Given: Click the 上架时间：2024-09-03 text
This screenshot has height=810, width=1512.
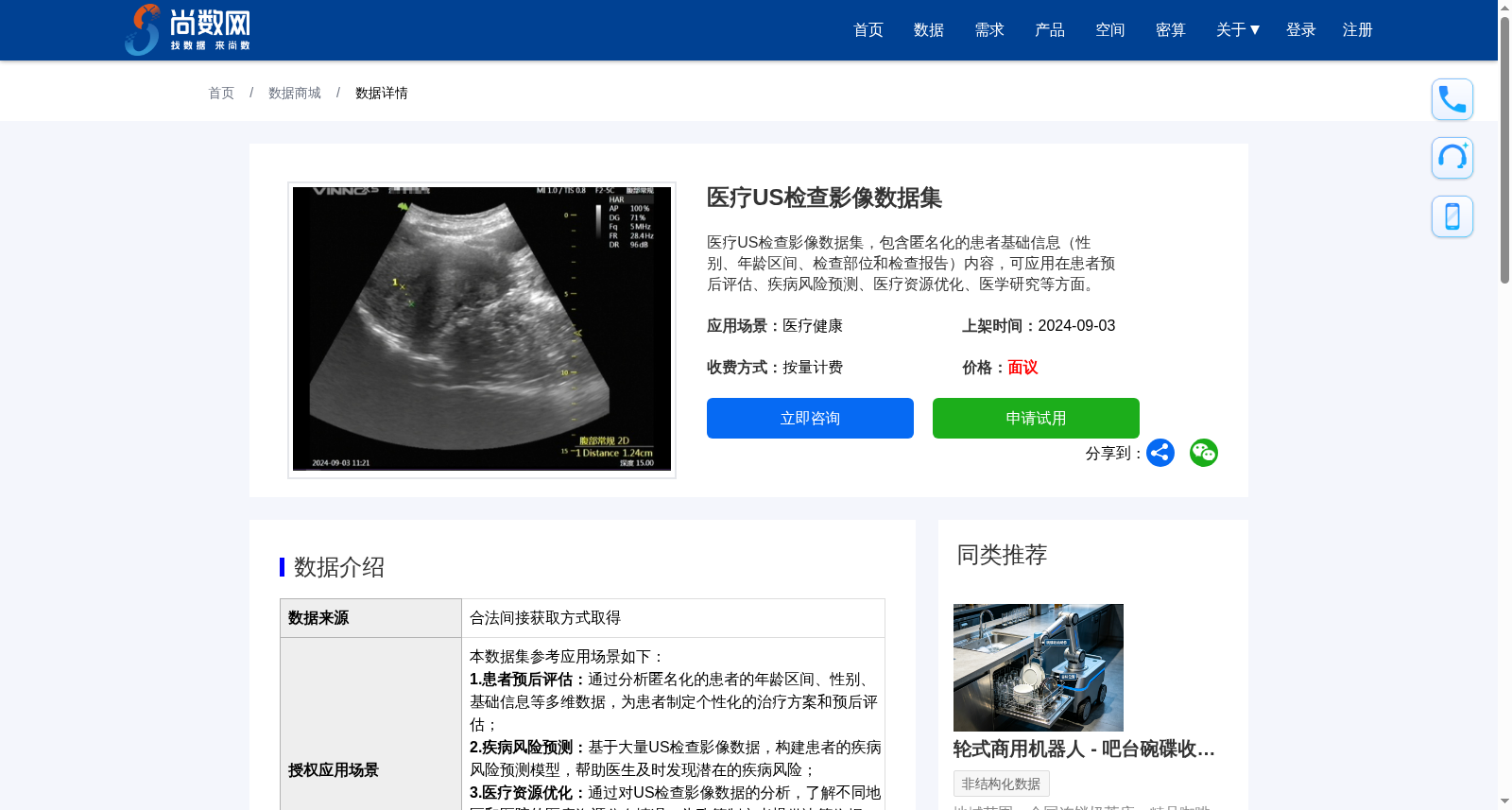Looking at the screenshot, I should coord(1039,326).
